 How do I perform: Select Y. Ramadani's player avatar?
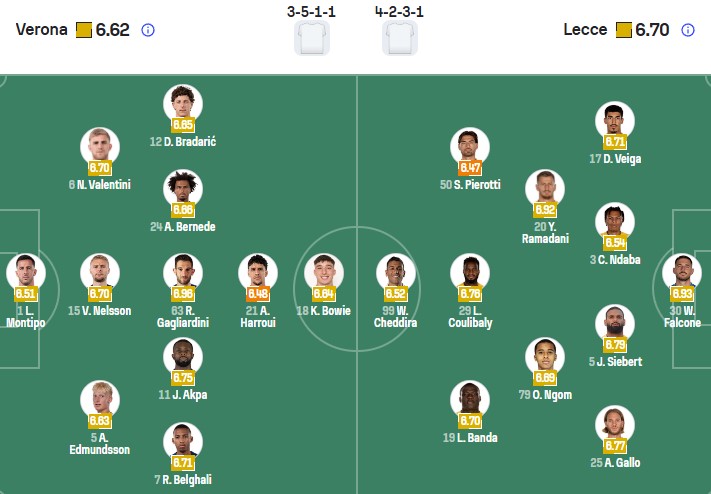pos(545,188)
